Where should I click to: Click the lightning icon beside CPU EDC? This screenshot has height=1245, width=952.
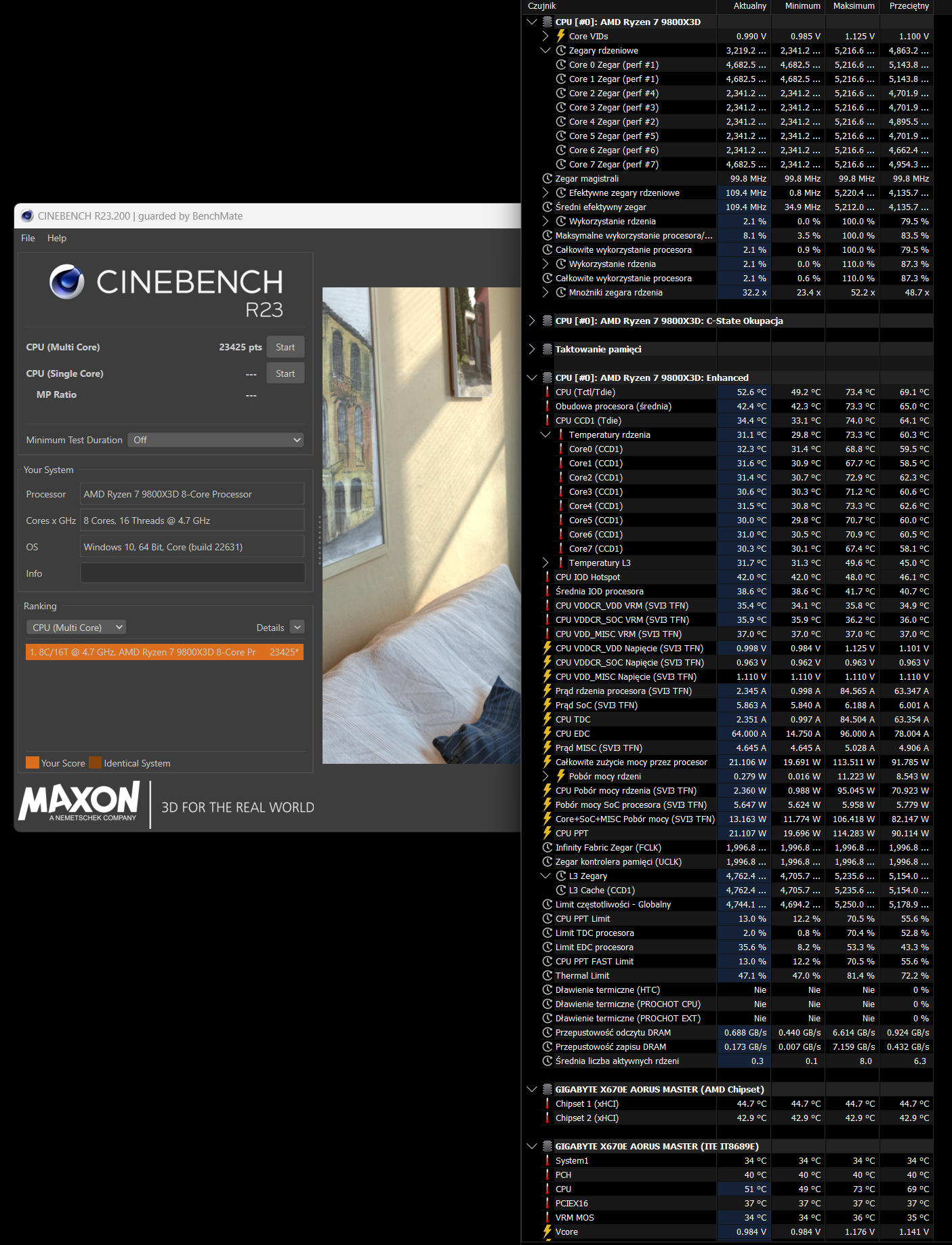547,733
